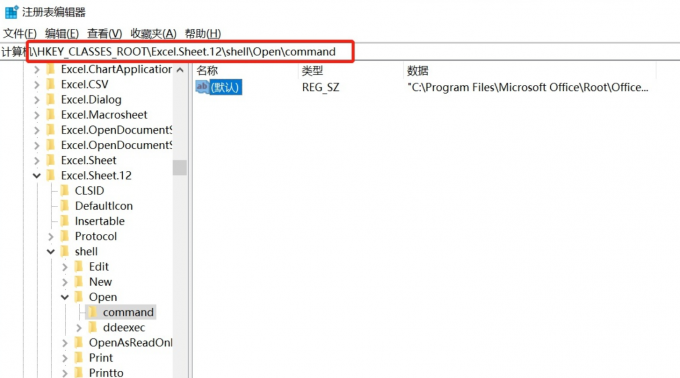Select the CLSID key label
Screen dimensions: 680x378
click(x=89, y=191)
